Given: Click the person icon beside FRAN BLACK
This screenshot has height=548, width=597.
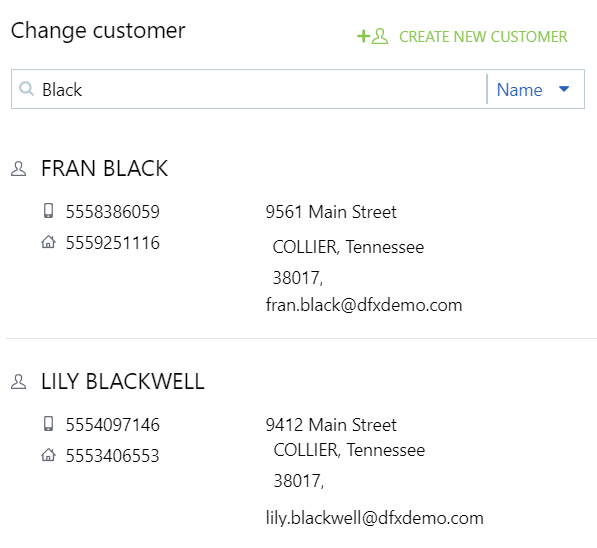Looking at the screenshot, I should [18, 169].
